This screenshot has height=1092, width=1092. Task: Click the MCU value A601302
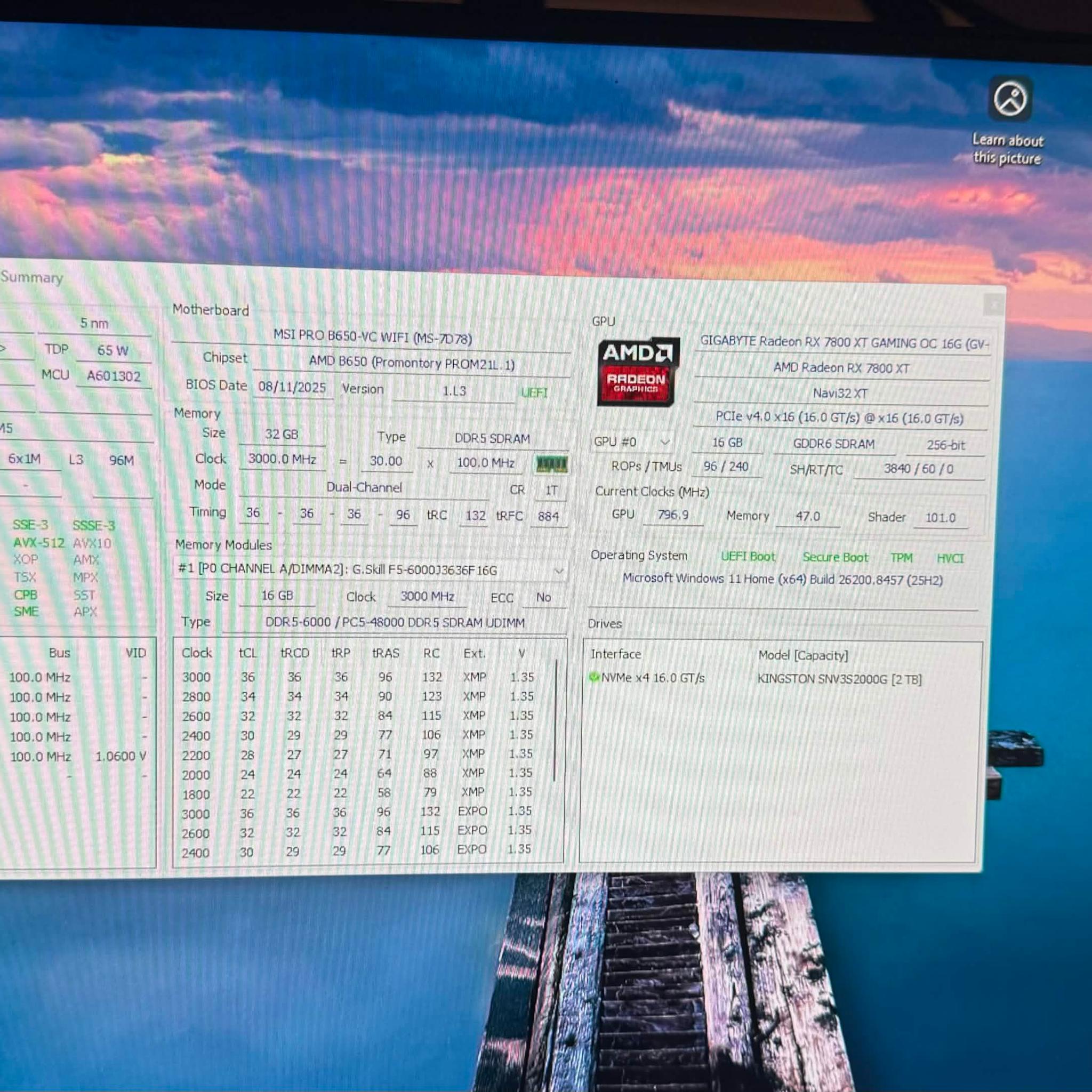pyautogui.click(x=114, y=376)
